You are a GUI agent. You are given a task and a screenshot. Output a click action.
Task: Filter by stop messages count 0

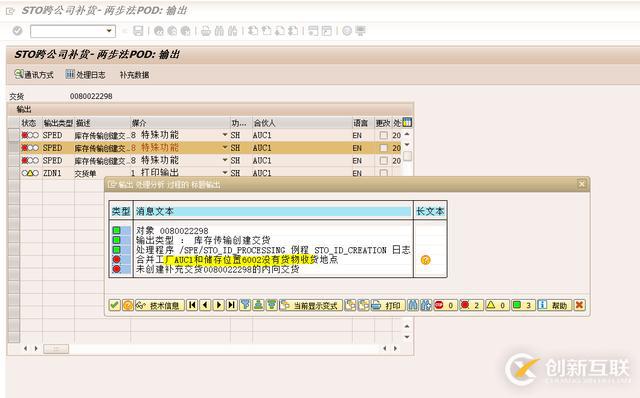(445, 305)
